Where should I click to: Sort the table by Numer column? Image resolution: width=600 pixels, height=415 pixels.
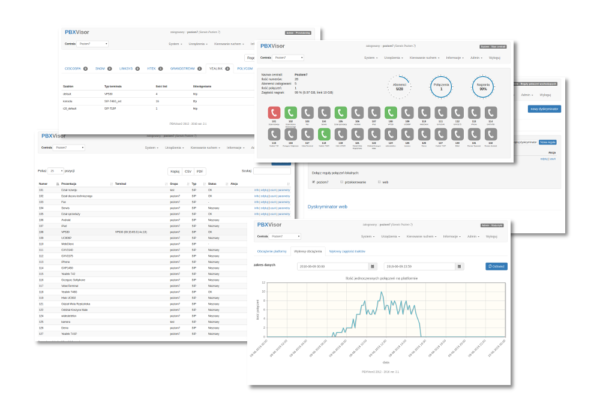coord(49,184)
